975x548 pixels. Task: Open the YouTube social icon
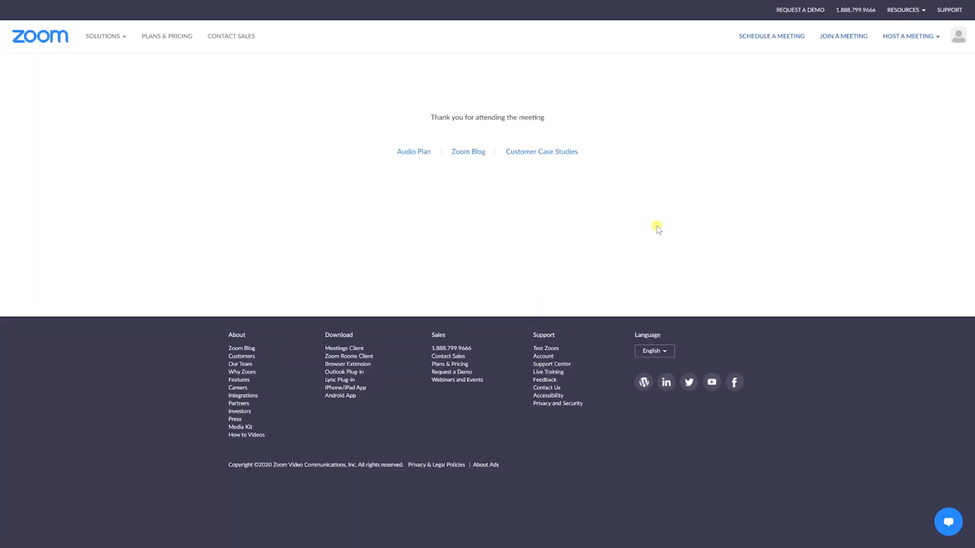coord(711,382)
